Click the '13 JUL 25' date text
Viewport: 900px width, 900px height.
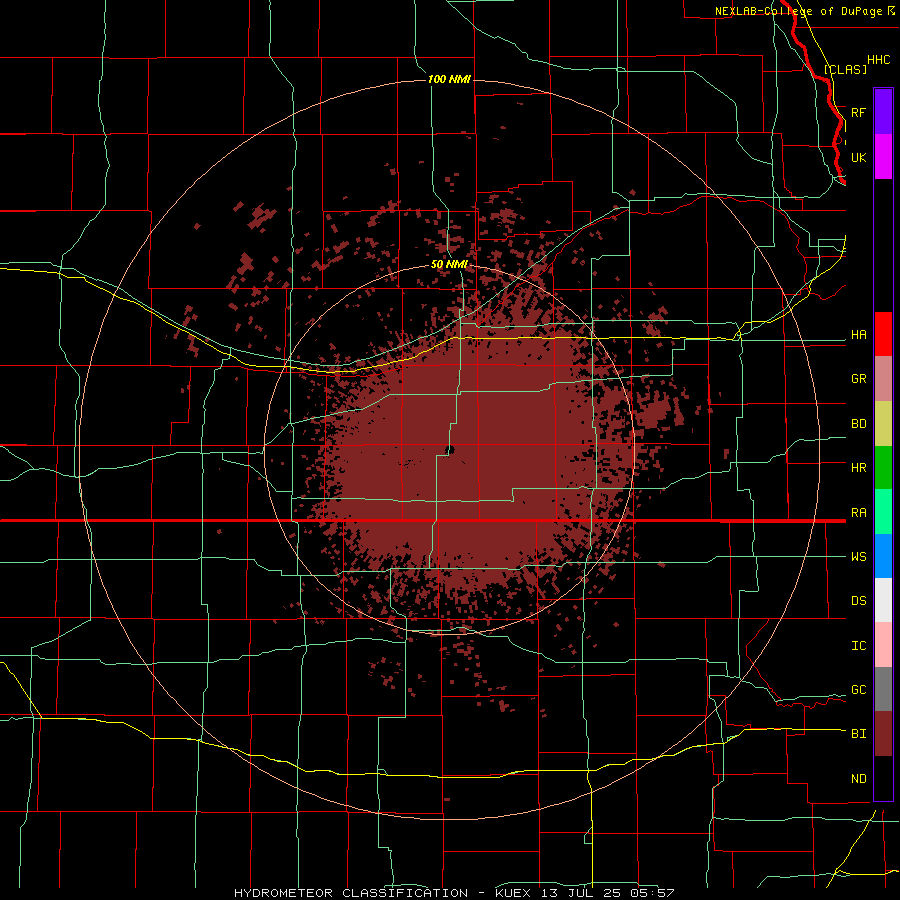584,893
